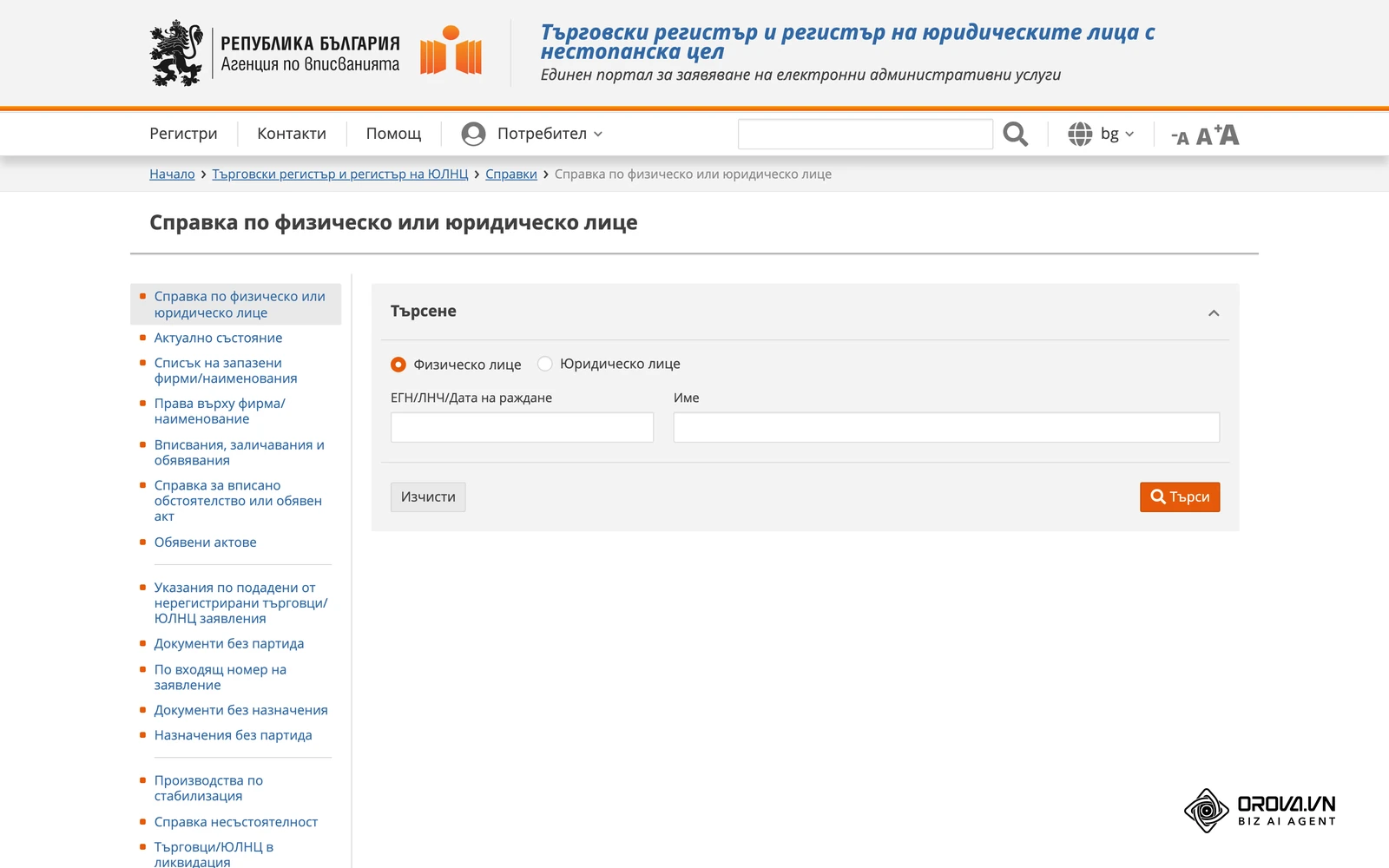
Task: Decrease font size with -A icon
Action: [x=1180, y=137]
